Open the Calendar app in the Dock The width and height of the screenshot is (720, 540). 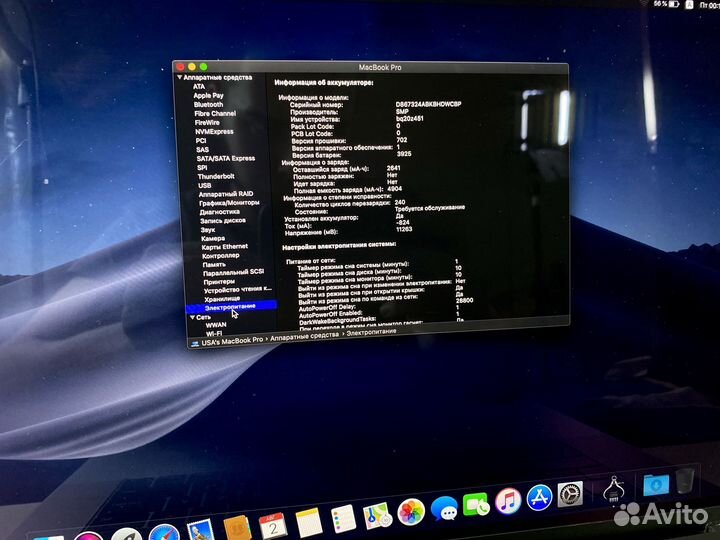[273, 525]
